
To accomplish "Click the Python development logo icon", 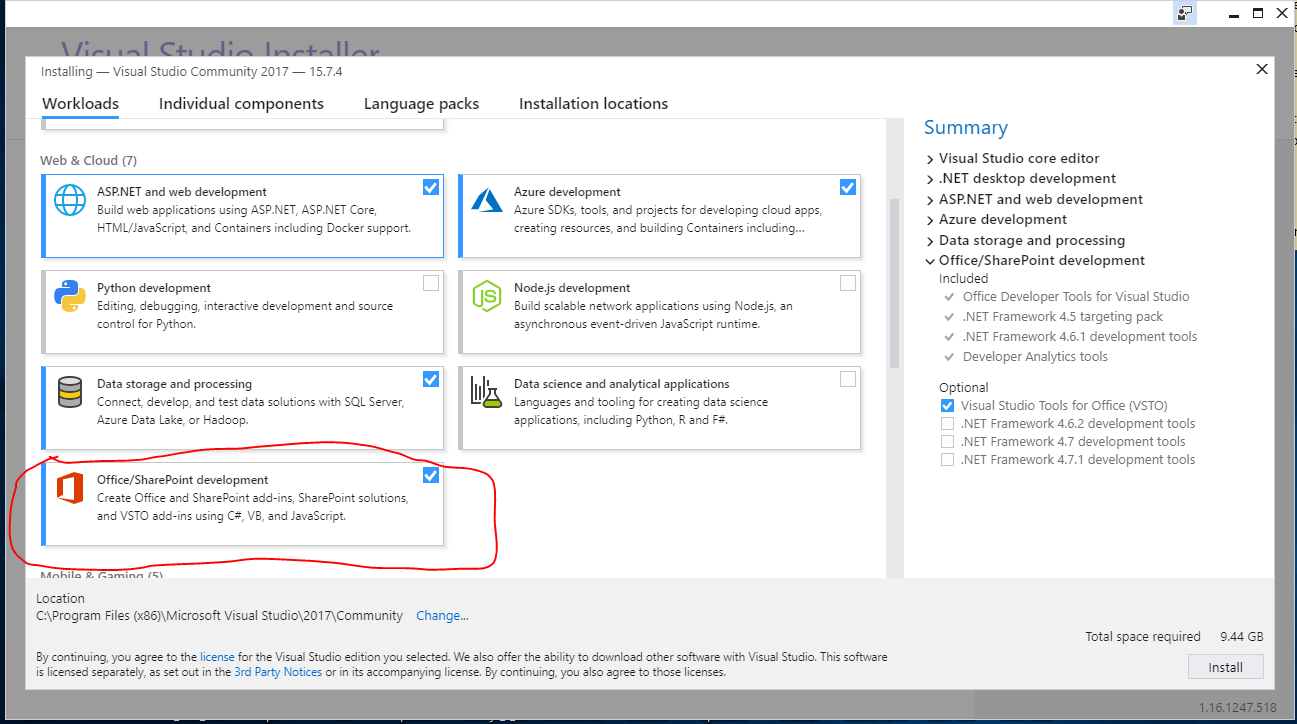I will pos(70,296).
